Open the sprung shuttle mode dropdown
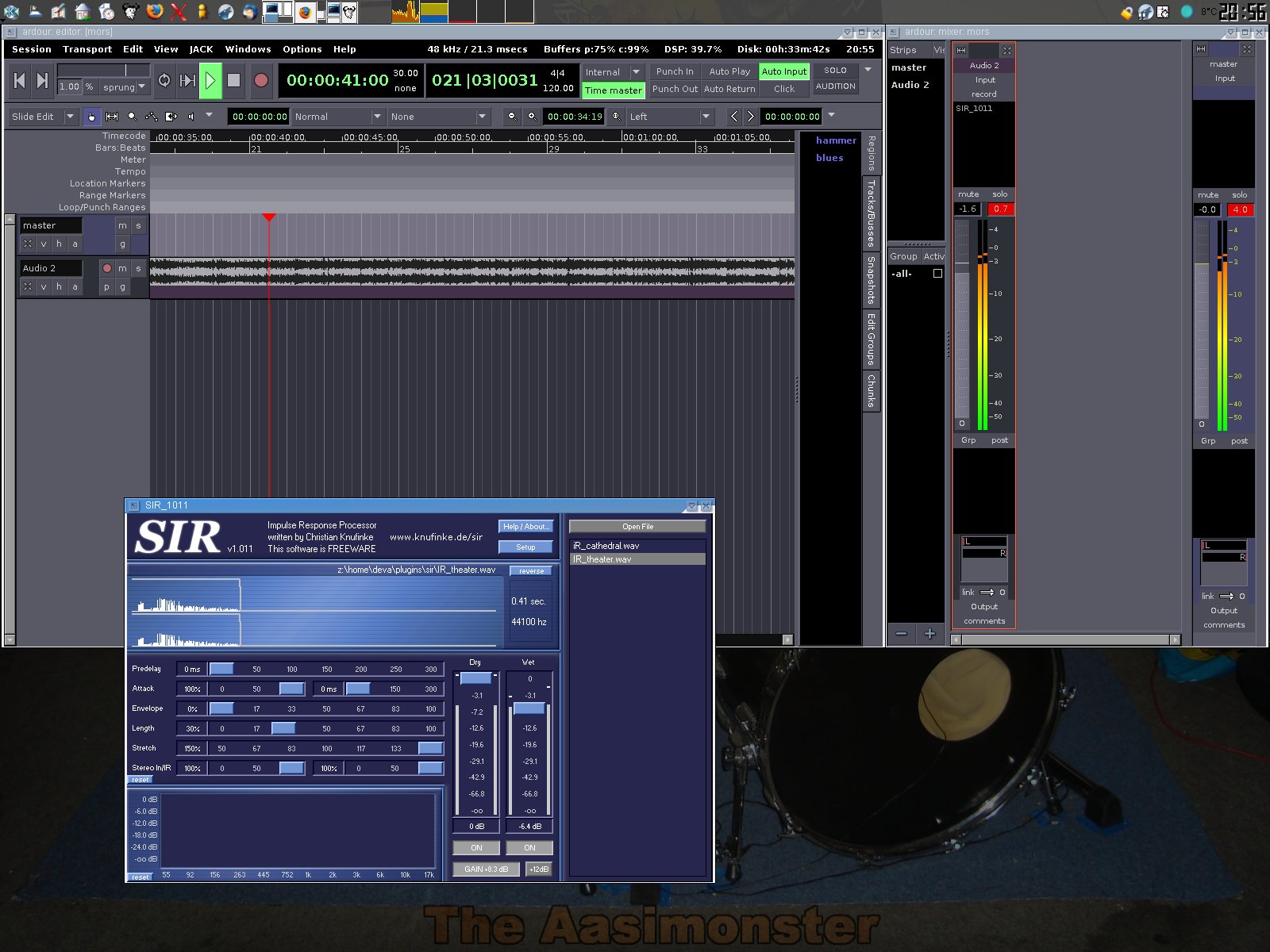This screenshot has height=952, width=1270. click(x=125, y=87)
